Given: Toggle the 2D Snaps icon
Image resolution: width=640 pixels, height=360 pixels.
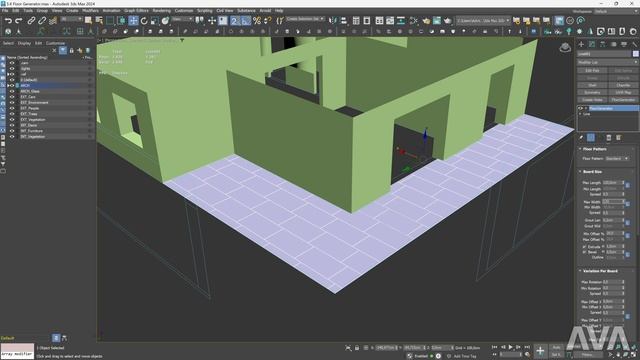Looking at the screenshot, I should [x=234, y=20].
